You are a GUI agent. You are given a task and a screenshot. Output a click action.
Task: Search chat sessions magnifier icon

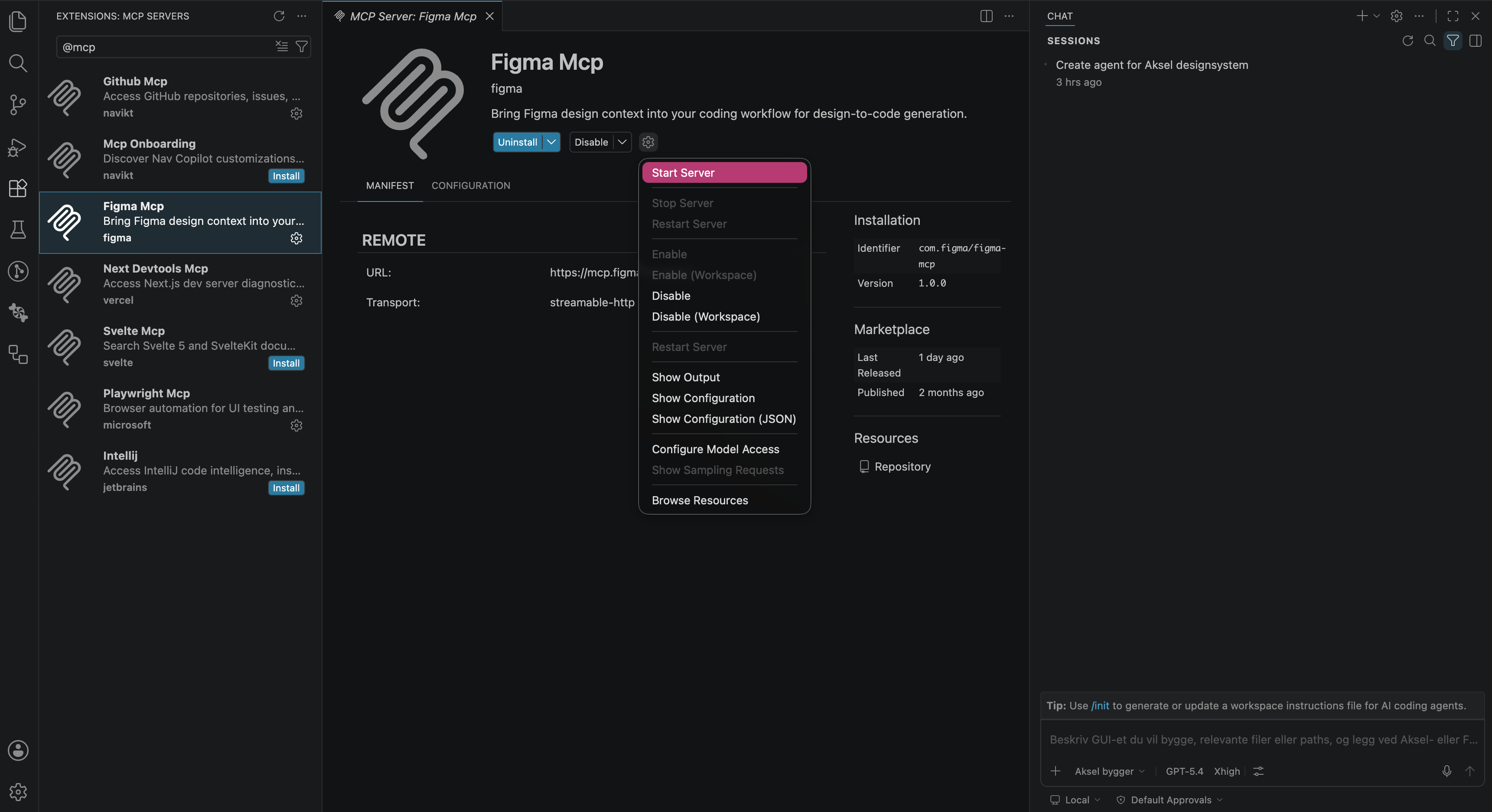[x=1430, y=40]
